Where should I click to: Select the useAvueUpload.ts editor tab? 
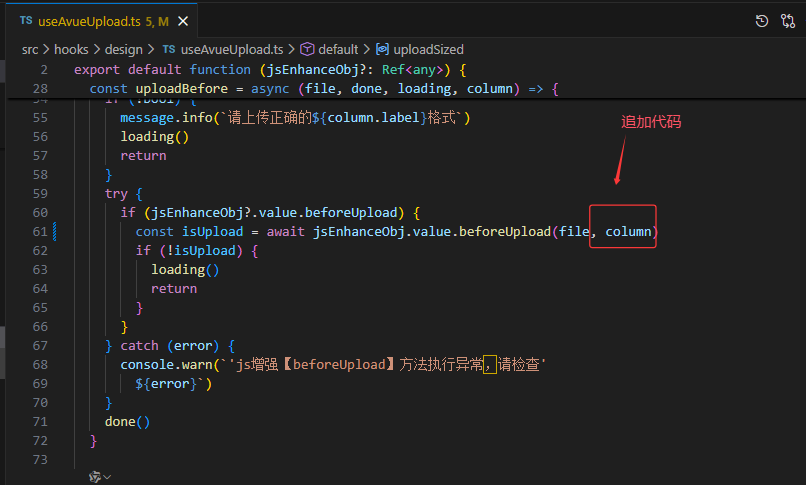89,20
